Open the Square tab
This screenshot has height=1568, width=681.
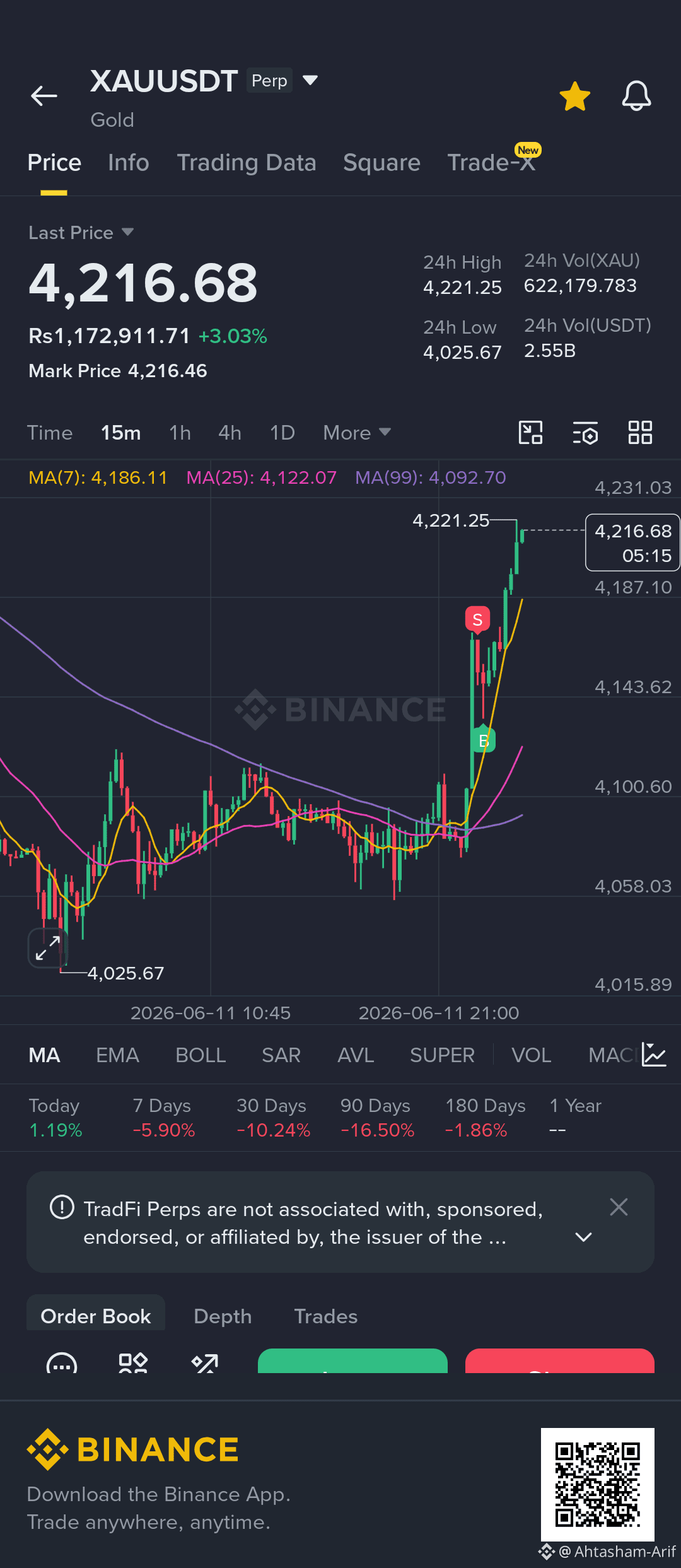click(381, 163)
